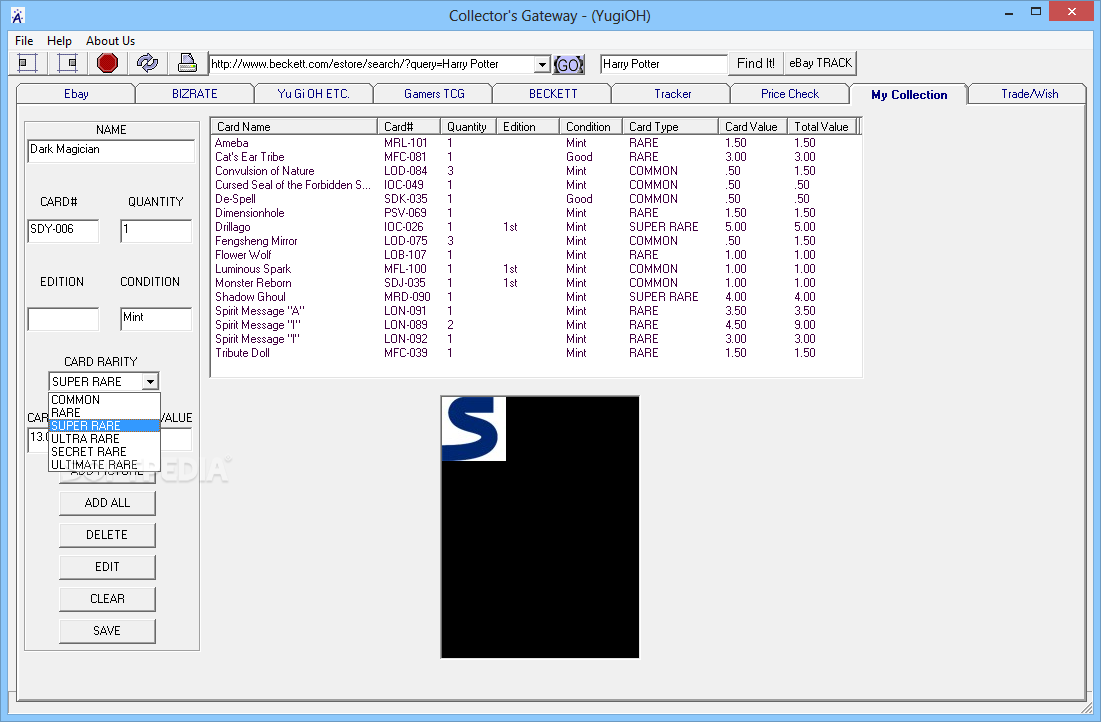Click the Find It! button
1101x722 pixels.
point(756,63)
